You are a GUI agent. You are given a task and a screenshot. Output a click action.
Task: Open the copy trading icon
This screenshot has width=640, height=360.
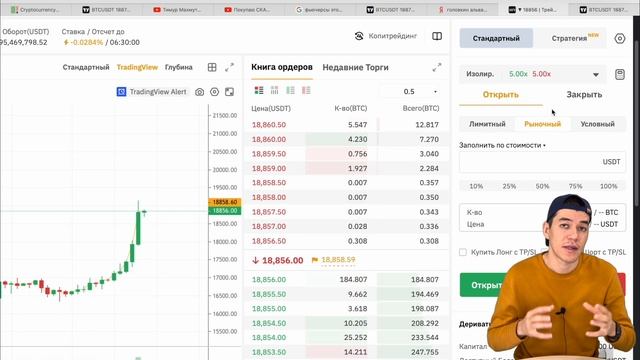tap(359, 36)
